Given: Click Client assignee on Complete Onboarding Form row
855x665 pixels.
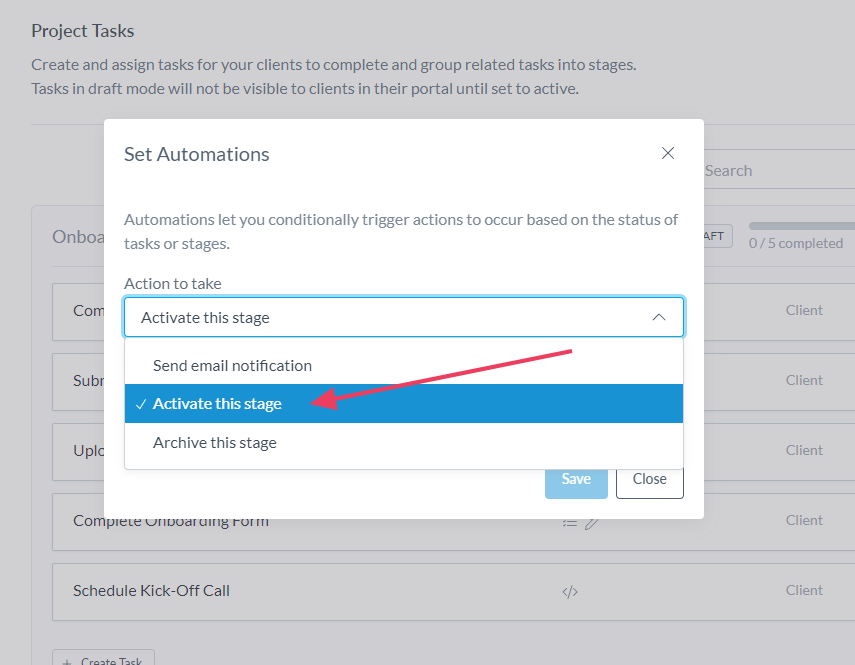Looking at the screenshot, I should pos(804,520).
